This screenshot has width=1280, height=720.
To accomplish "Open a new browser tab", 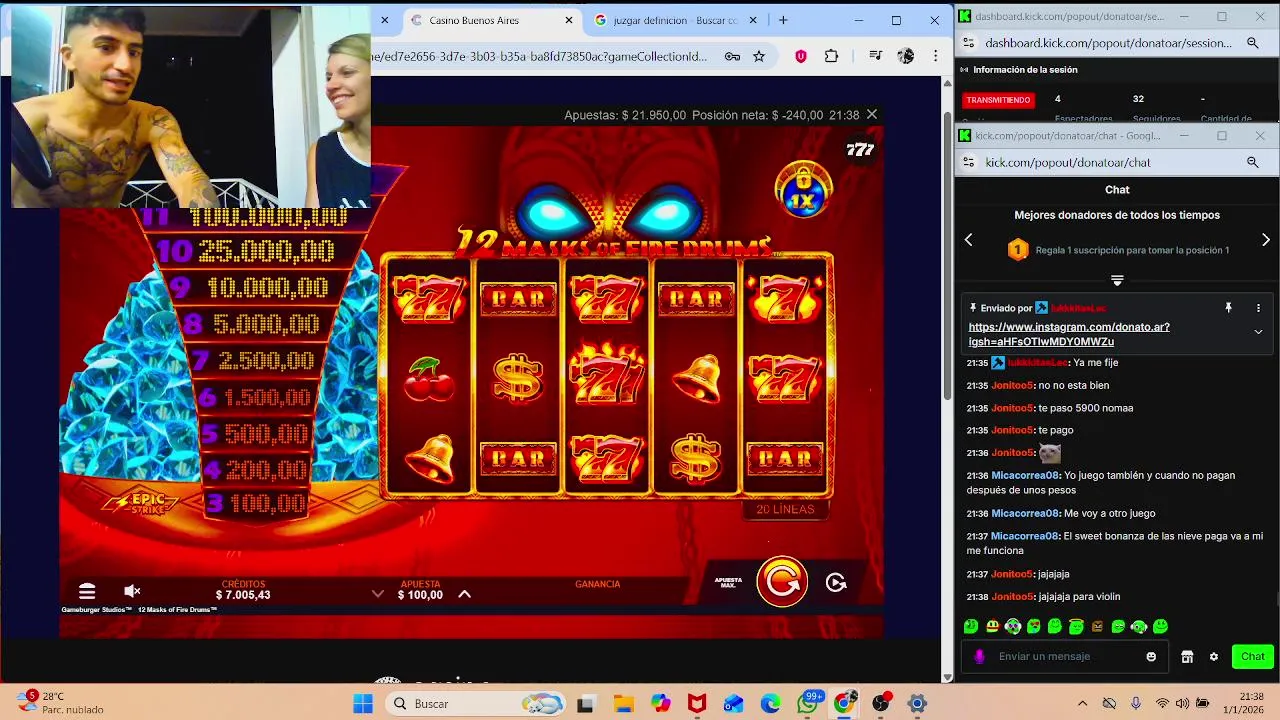I will click(x=783, y=20).
